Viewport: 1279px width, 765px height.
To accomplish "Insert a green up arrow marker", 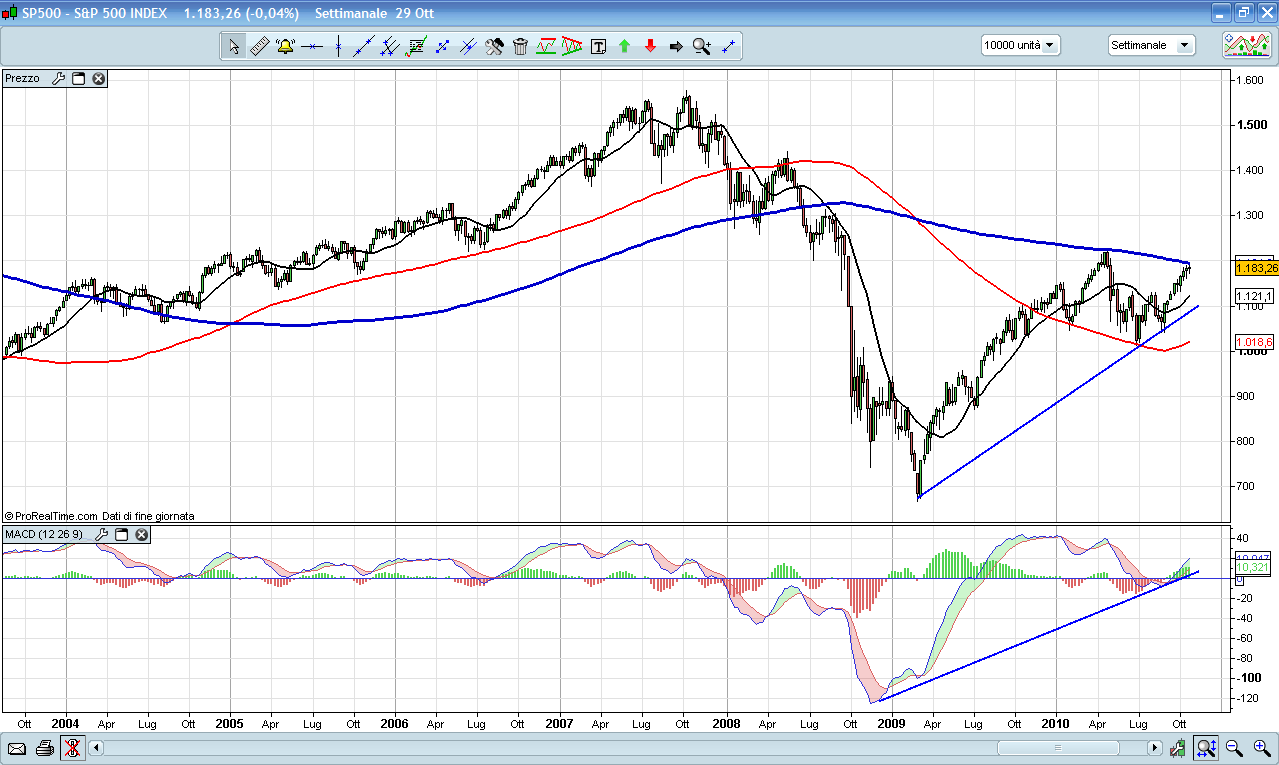I will [624, 46].
